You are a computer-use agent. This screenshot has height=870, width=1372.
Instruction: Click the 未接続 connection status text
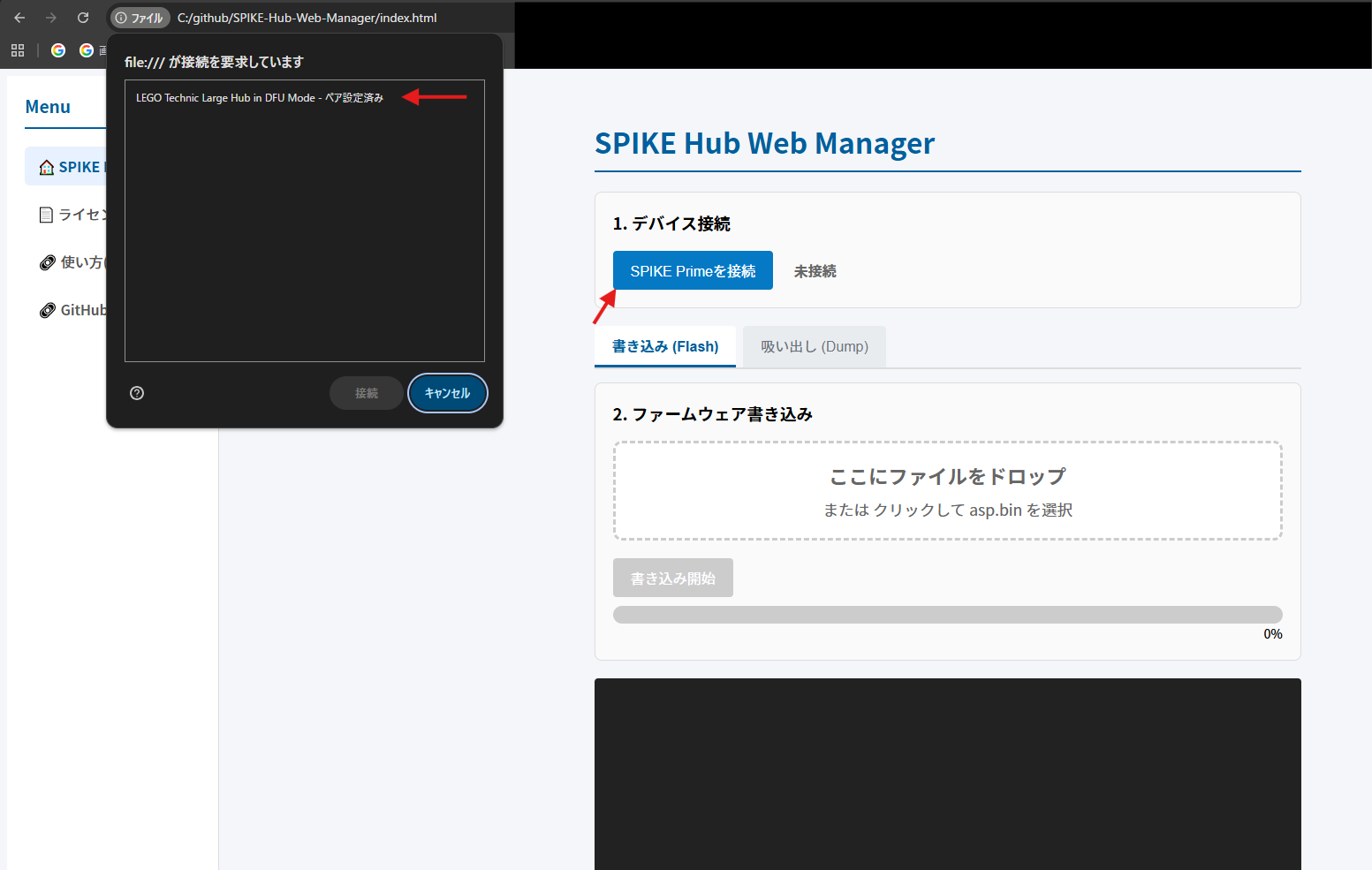815,271
